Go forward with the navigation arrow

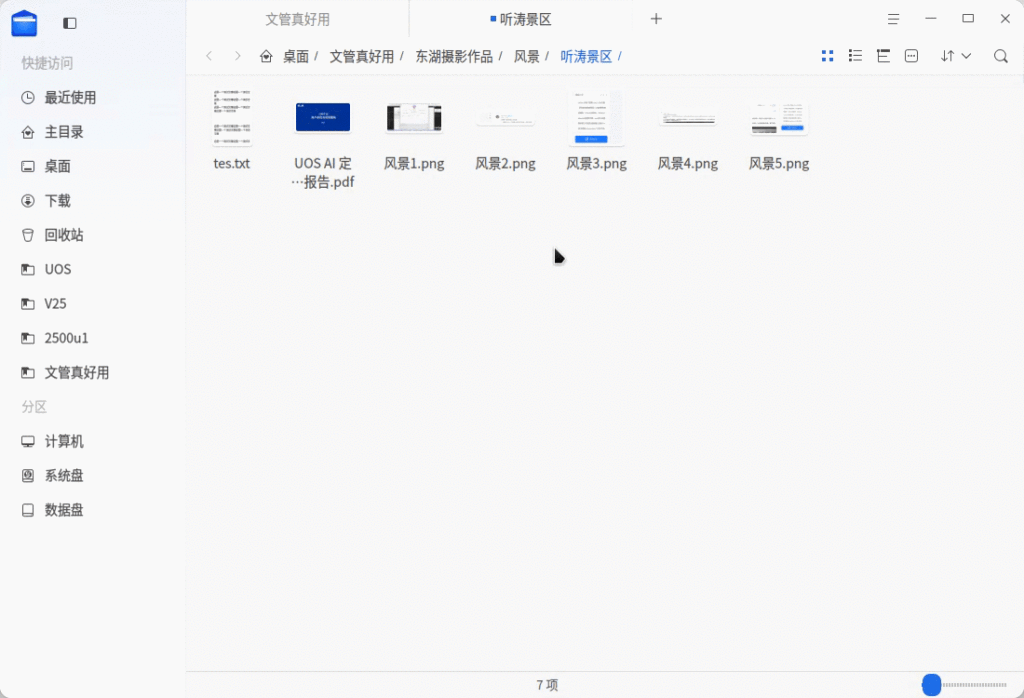tap(237, 56)
